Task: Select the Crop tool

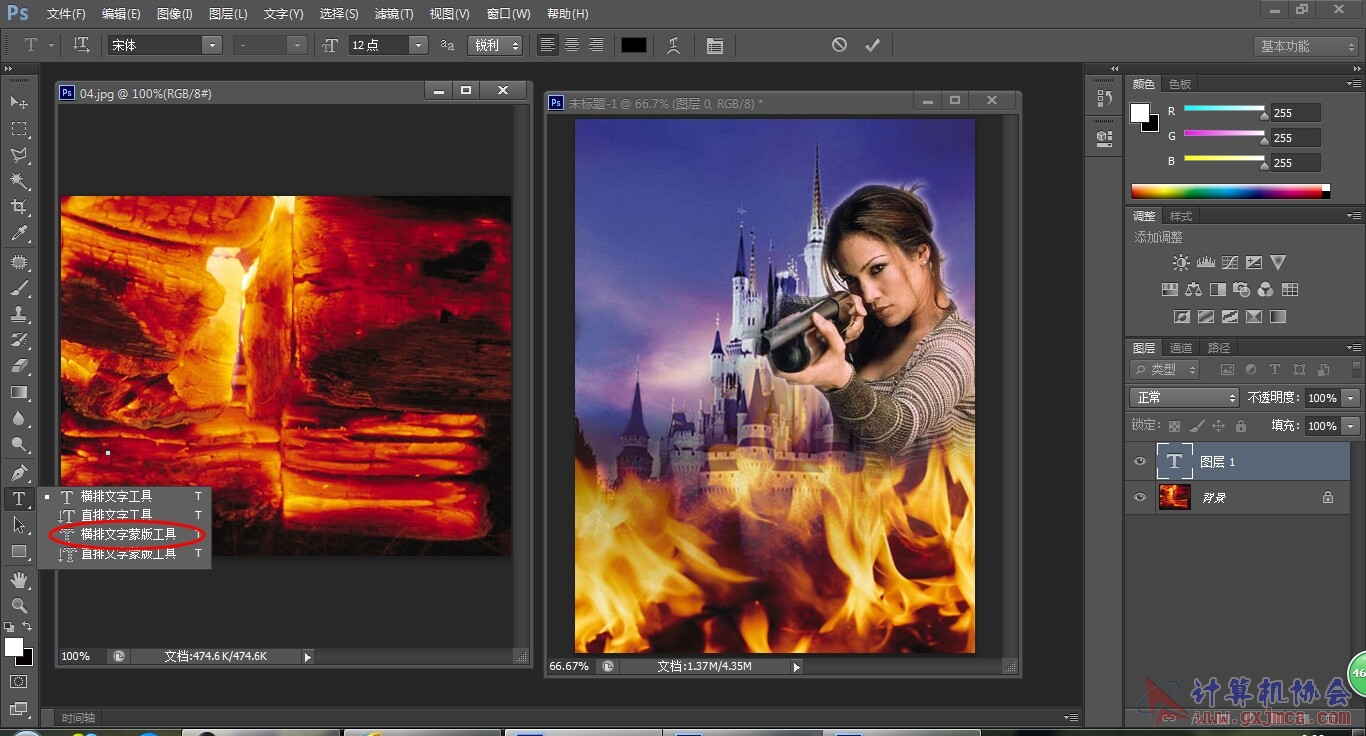Action: click(x=19, y=207)
